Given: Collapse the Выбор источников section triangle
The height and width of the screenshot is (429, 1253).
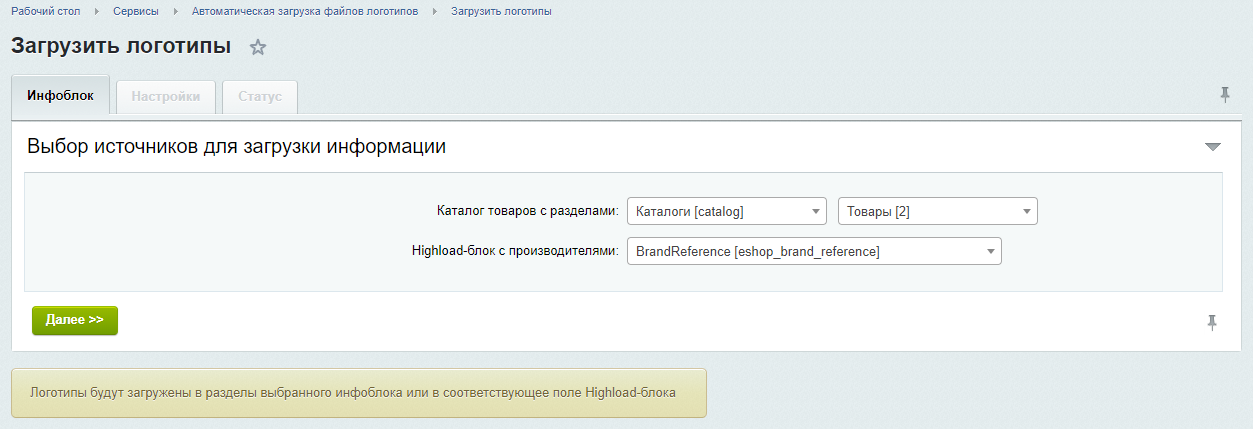Looking at the screenshot, I should [1213, 147].
